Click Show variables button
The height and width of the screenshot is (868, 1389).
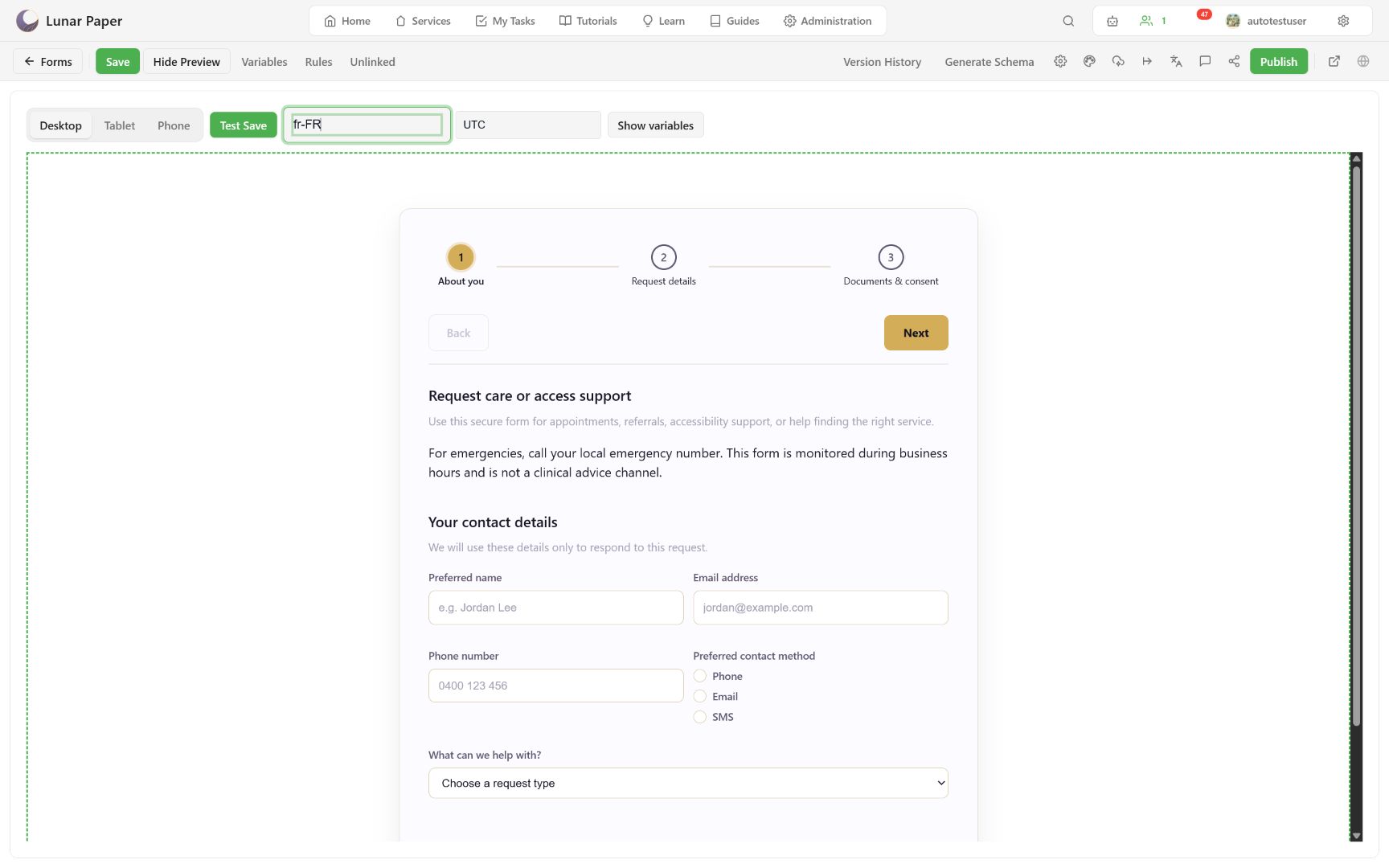pos(655,125)
